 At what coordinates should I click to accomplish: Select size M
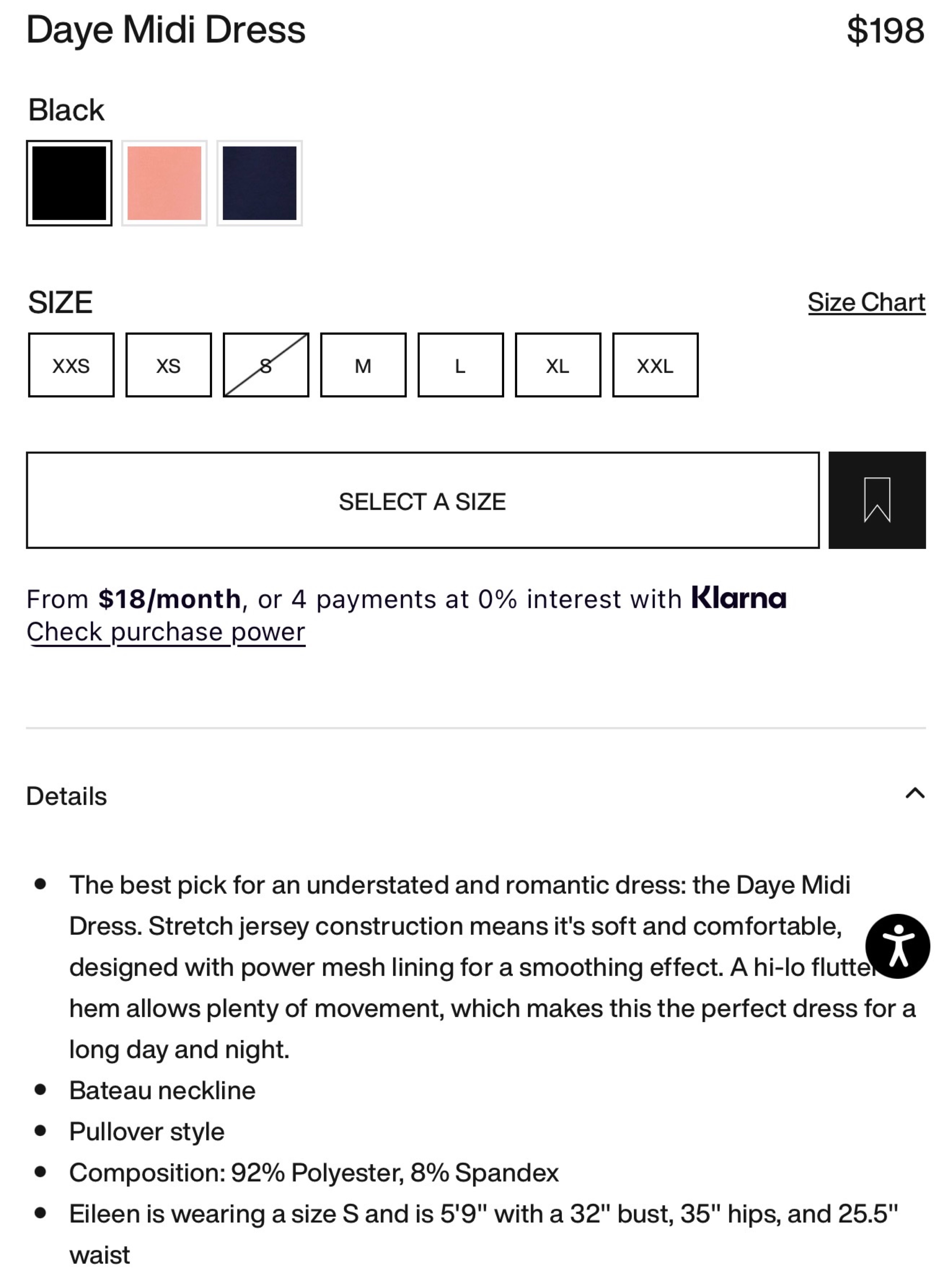pyautogui.click(x=363, y=365)
